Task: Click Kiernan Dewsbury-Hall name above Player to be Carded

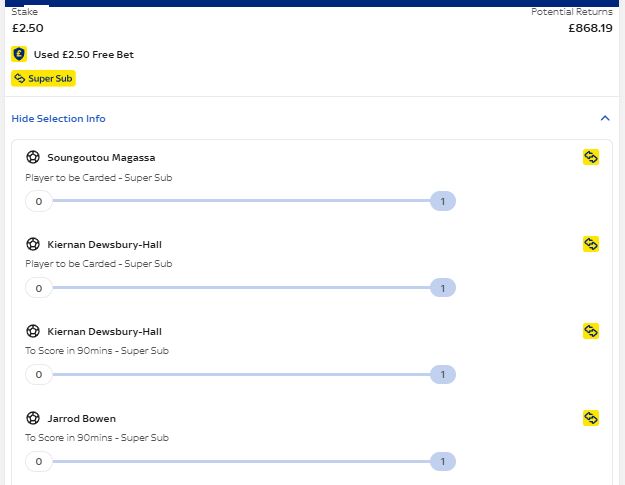Action: (104, 245)
